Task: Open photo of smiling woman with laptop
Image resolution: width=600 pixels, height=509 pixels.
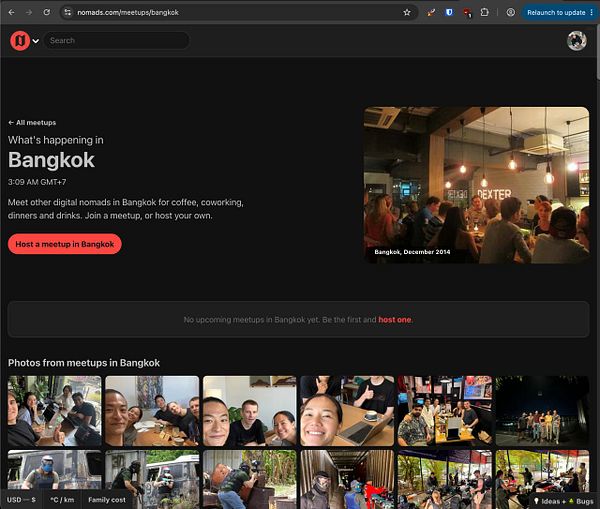Action: click(347, 411)
